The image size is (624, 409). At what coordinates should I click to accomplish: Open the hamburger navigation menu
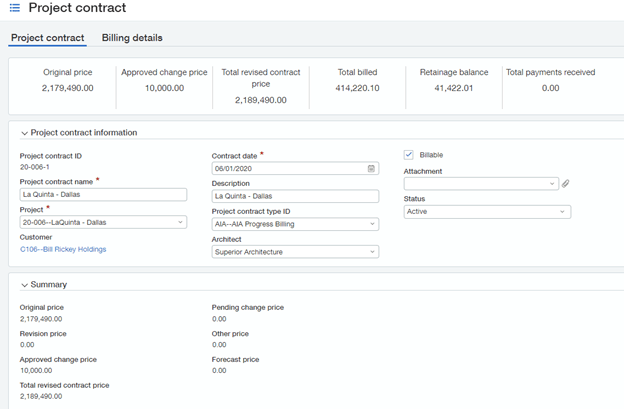15,9
